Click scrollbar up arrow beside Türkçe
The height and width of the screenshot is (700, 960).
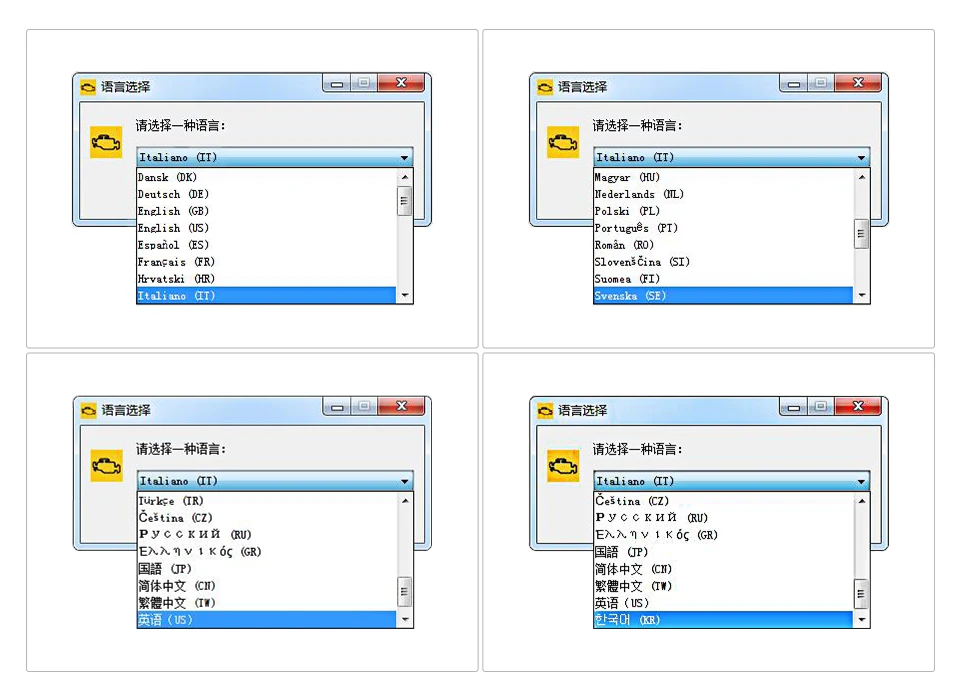click(x=404, y=500)
